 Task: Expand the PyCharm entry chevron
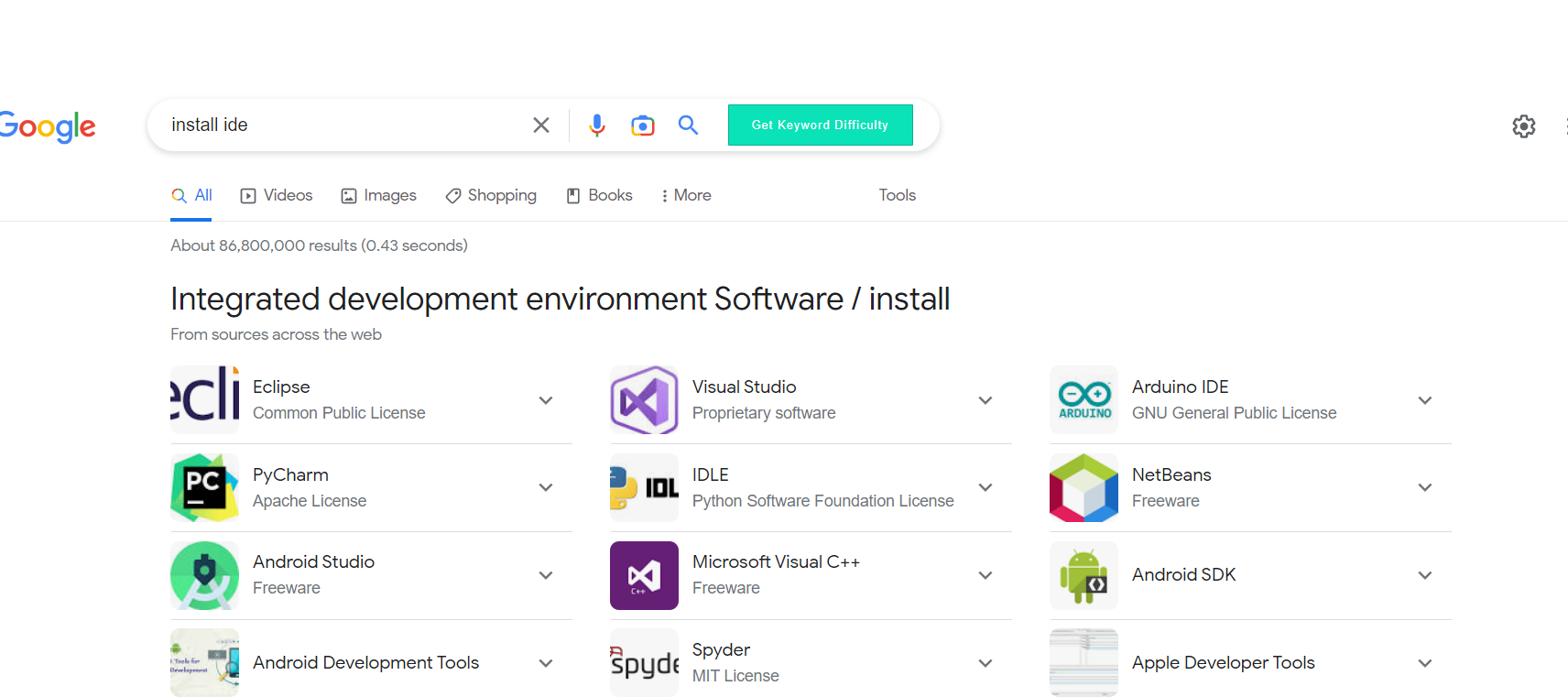tap(546, 487)
